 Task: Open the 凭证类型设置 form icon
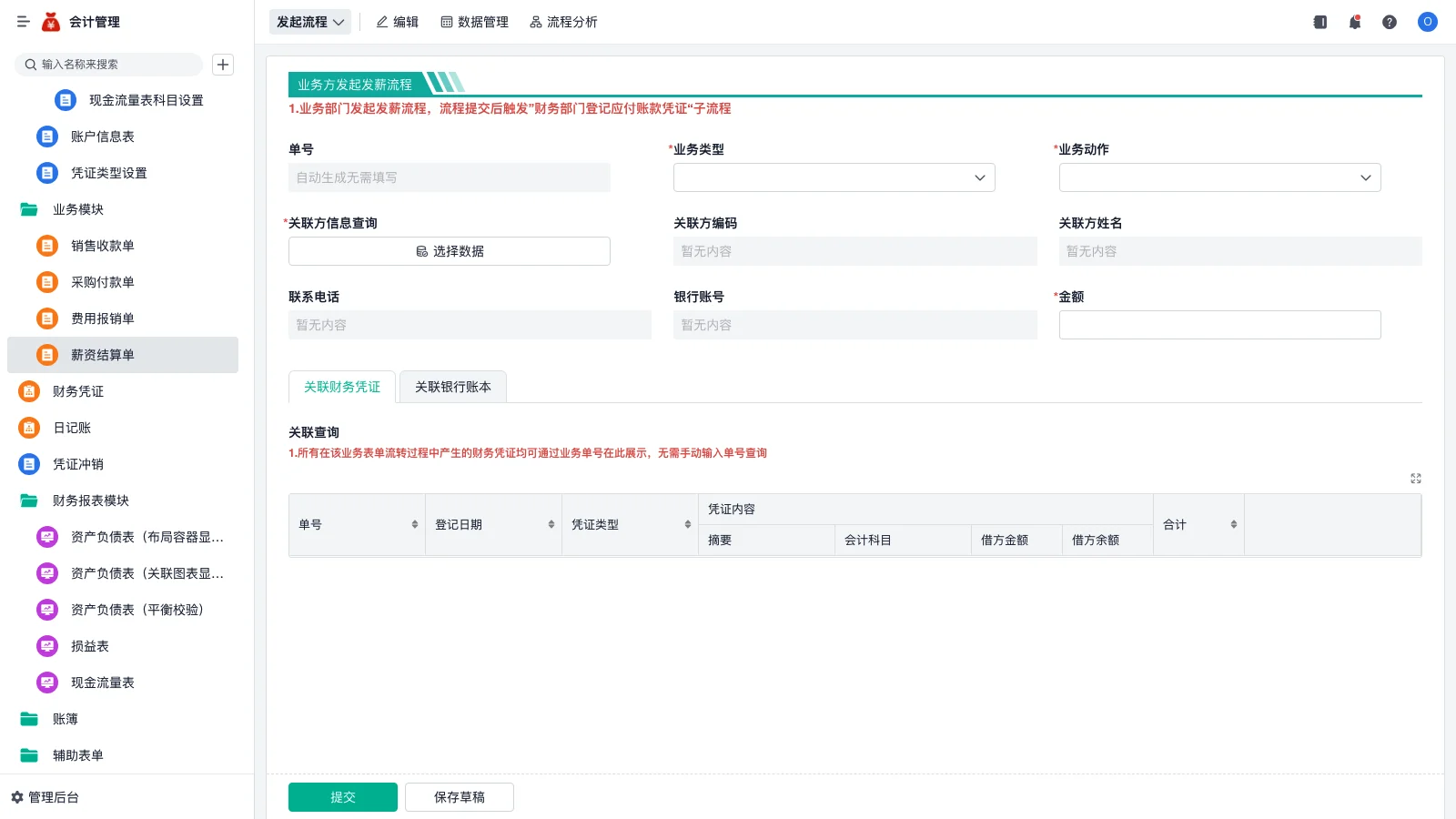click(47, 173)
